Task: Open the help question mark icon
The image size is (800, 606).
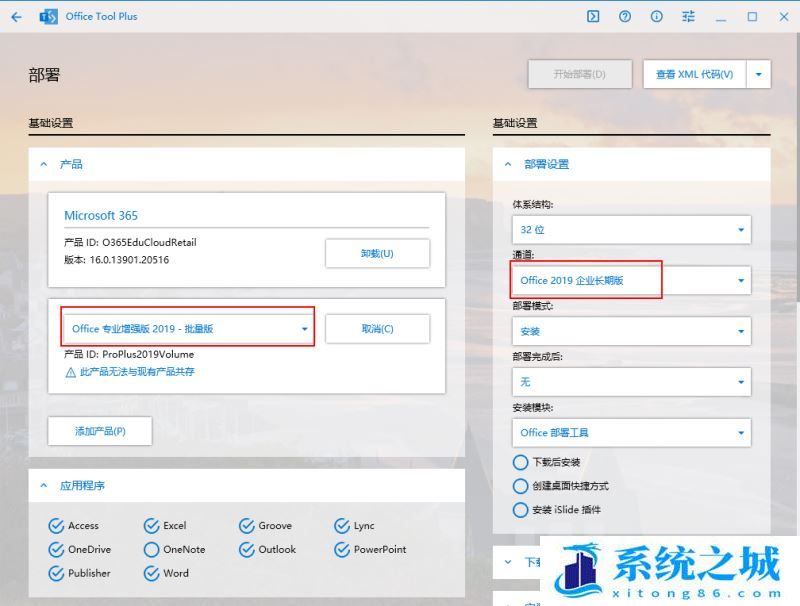Action: pyautogui.click(x=624, y=17)
